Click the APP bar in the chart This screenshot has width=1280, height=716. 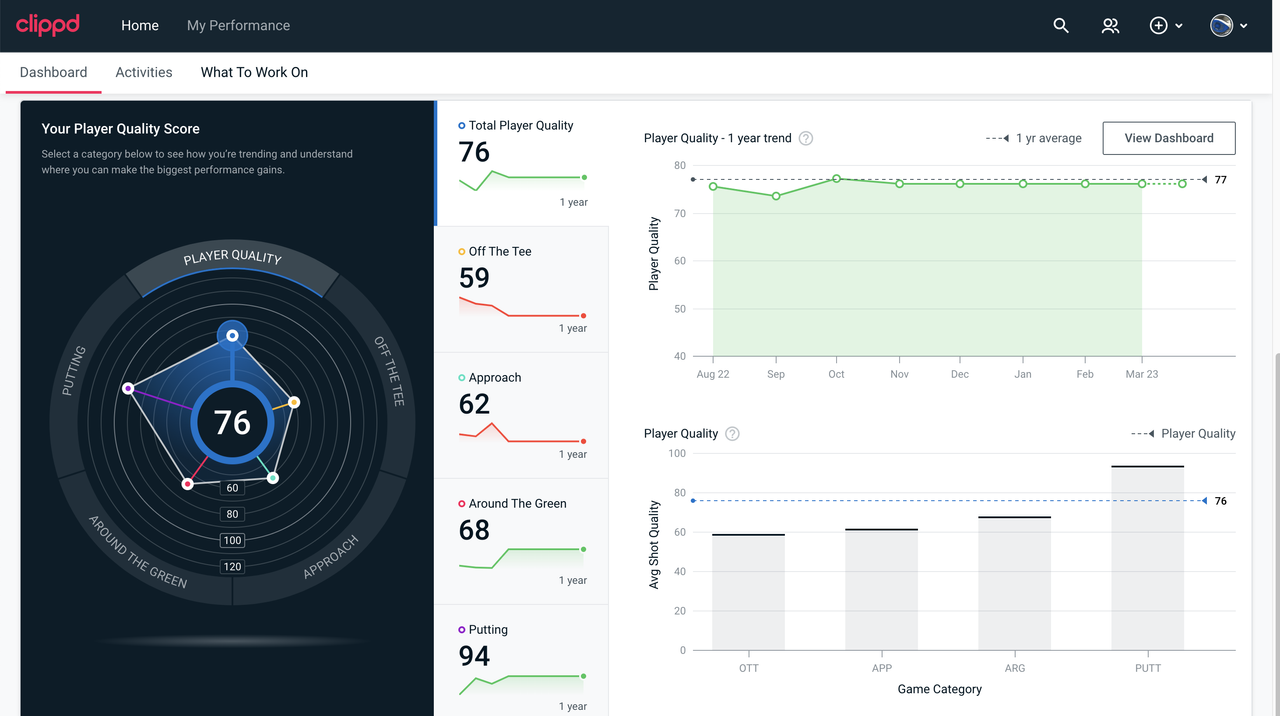pos(882,590)
